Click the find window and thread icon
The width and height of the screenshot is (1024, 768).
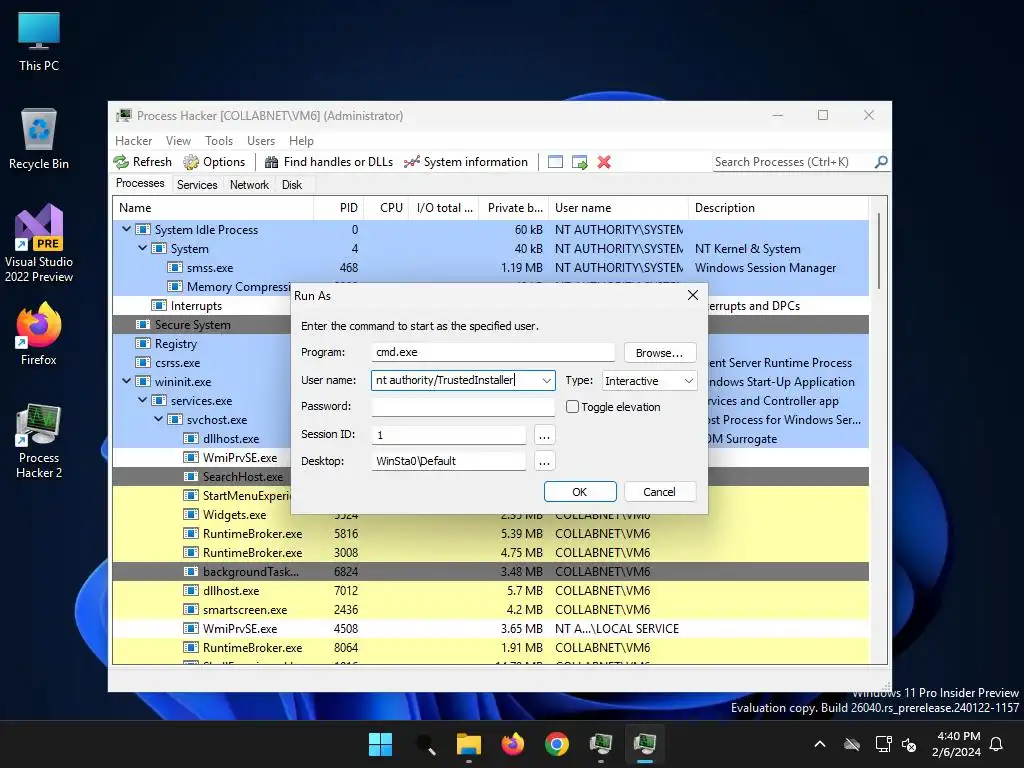click(x=579, y=162)
